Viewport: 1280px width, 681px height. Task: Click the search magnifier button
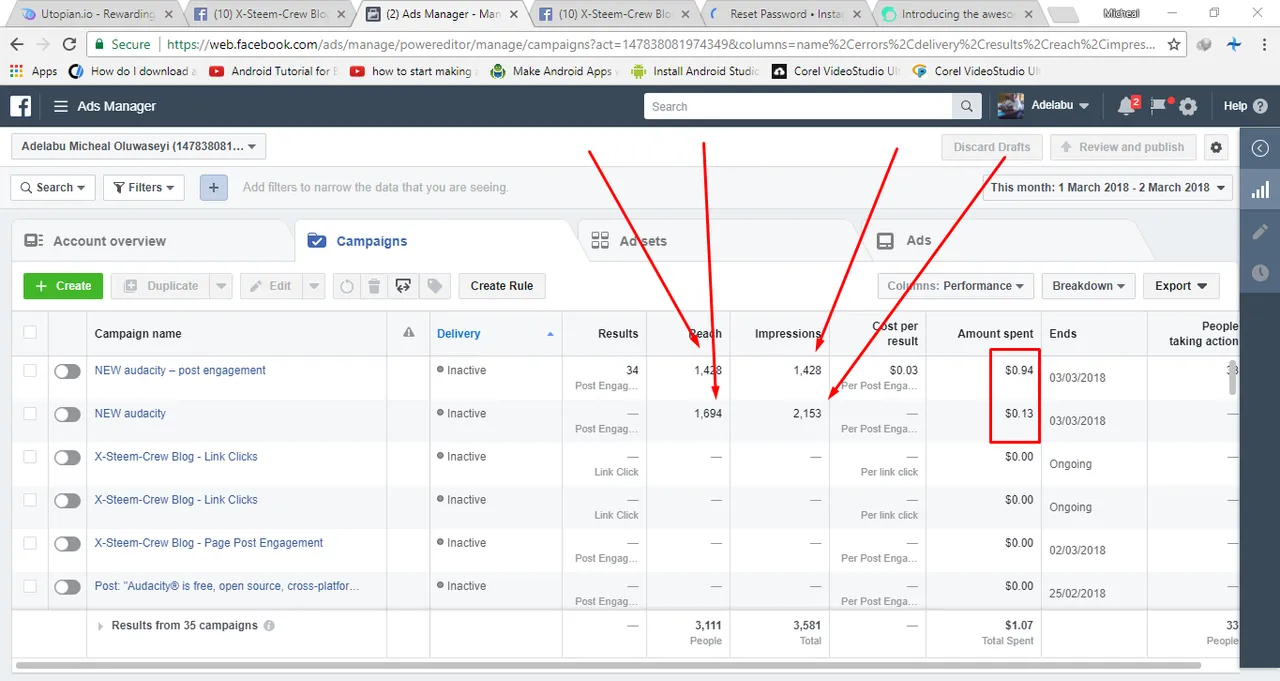pos(966,106)
